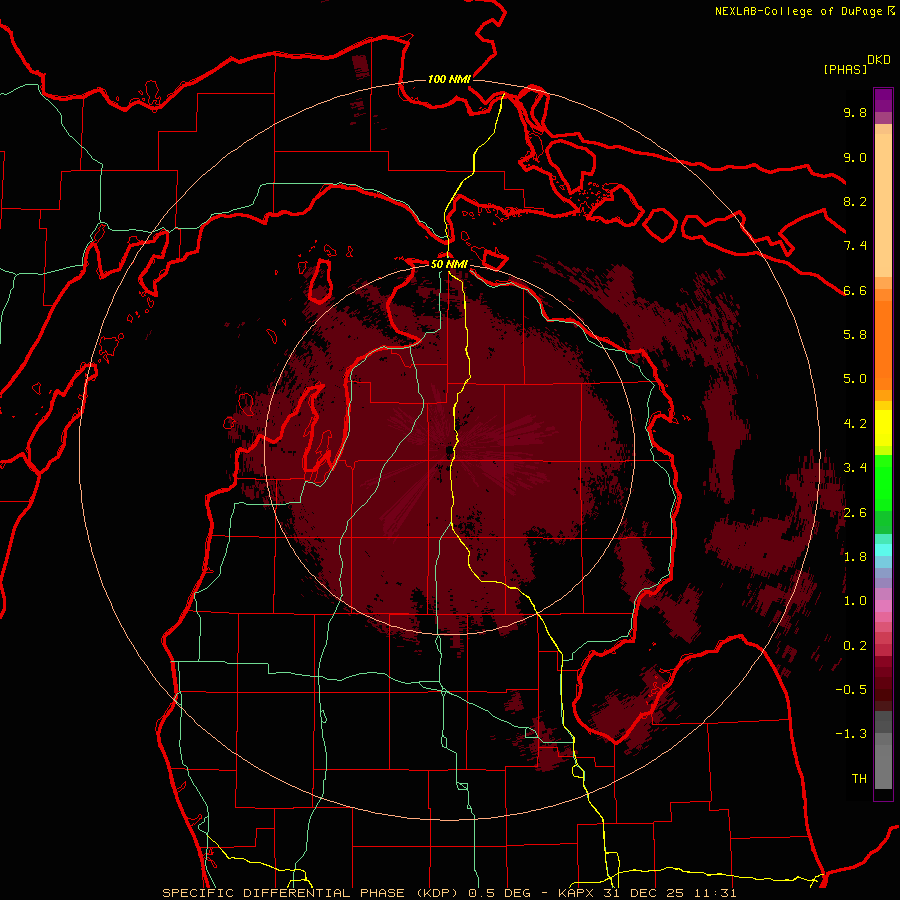Image resolution: width=900 pixels, height=900 pixels.
Task: Click the 1.0 legend value
Action: [855, 601]
